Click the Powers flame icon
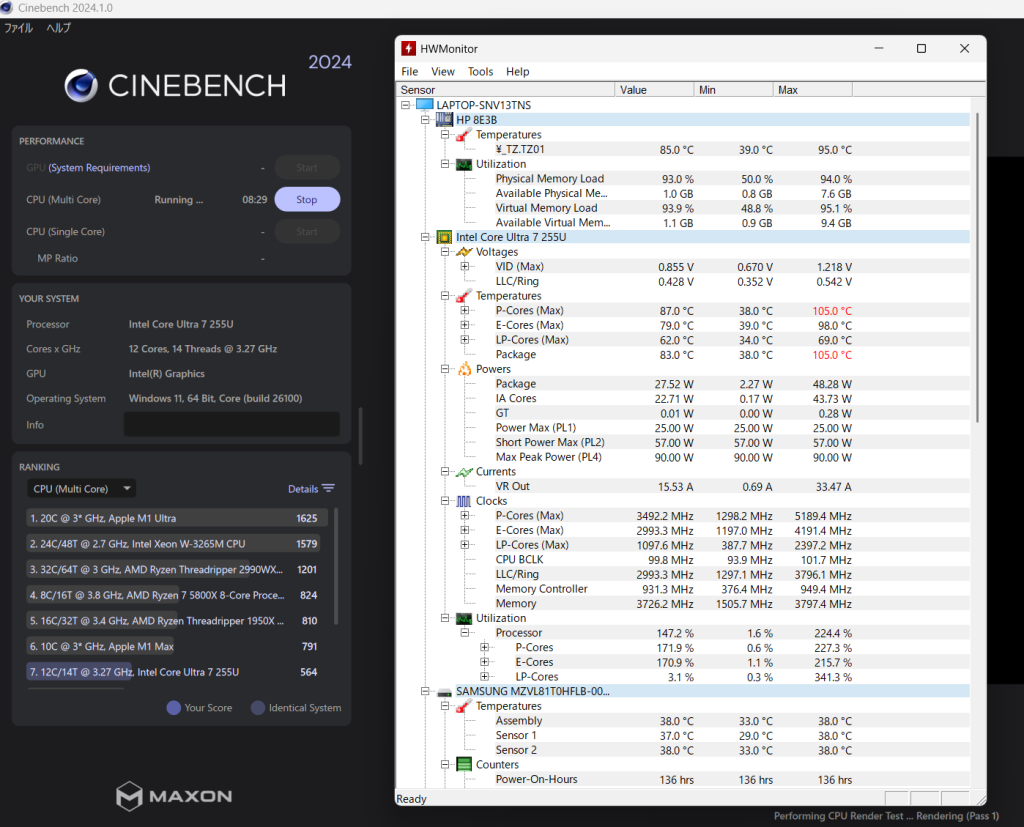The image size is (1024, 827). pyautogui.click(x=464, y=369)
